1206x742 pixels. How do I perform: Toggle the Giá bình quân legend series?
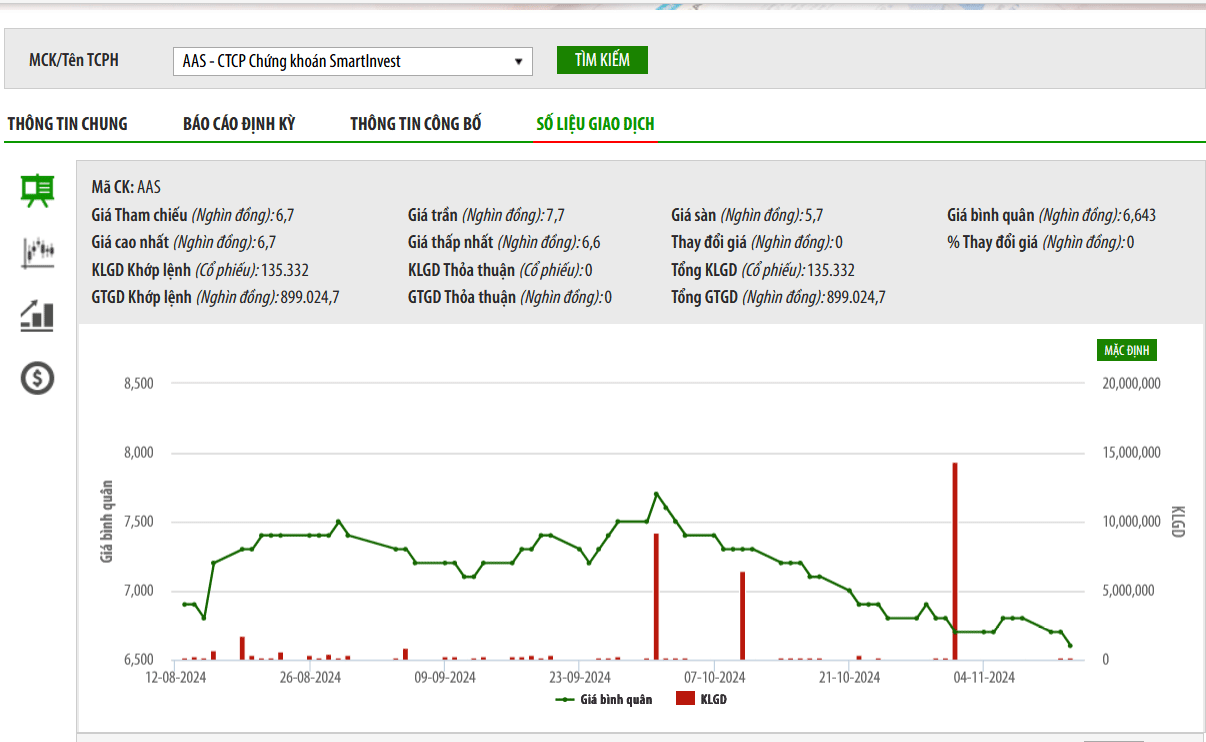pyautogui.click(x=615, y=700)
